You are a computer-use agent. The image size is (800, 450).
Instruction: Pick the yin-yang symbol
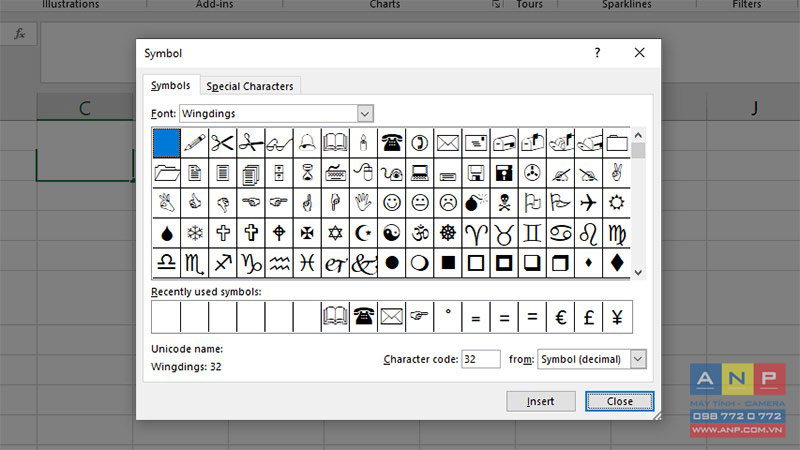tap(391, 233)
